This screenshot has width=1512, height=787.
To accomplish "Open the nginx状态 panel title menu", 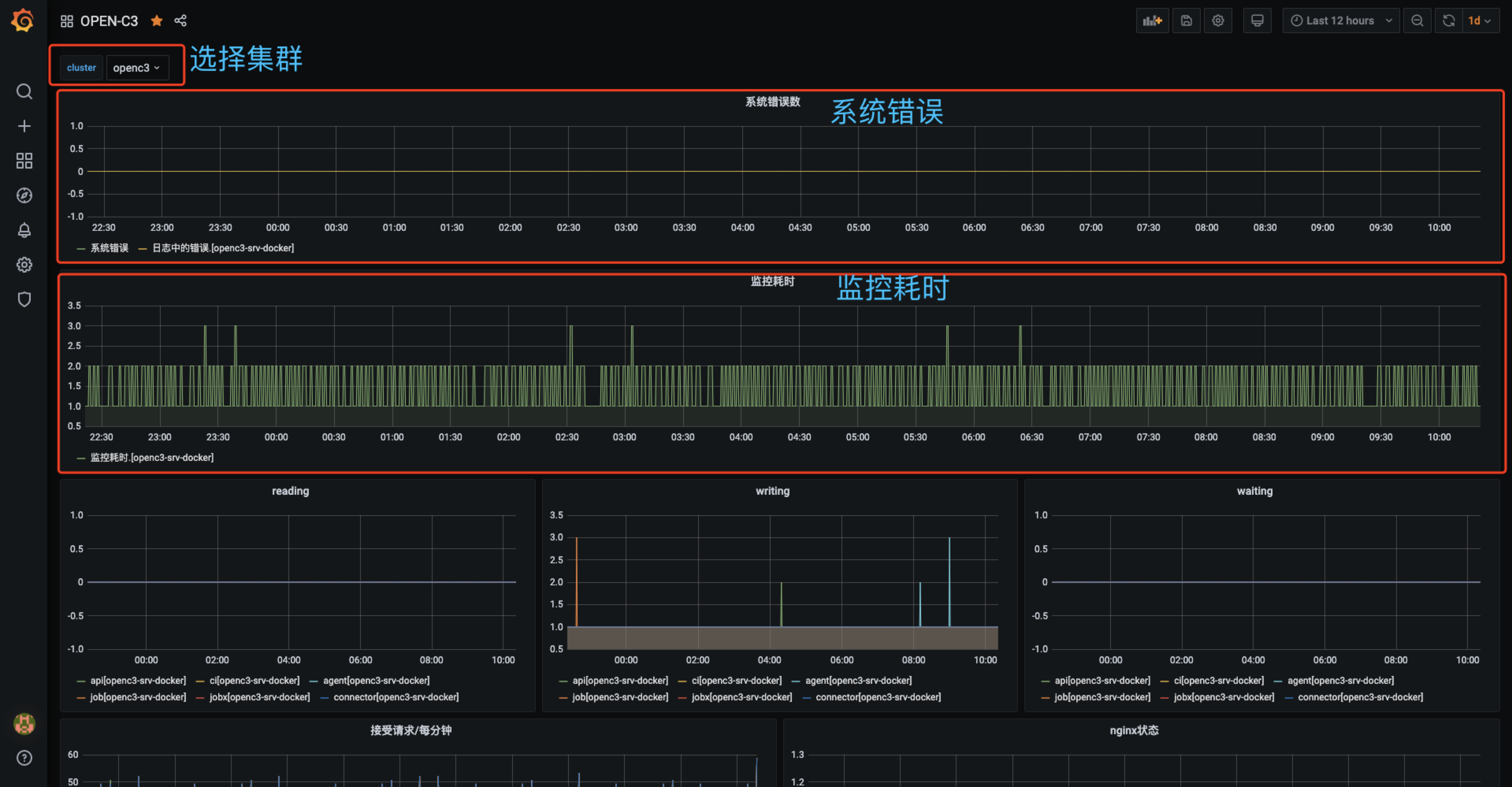I will pos(1134,730).
